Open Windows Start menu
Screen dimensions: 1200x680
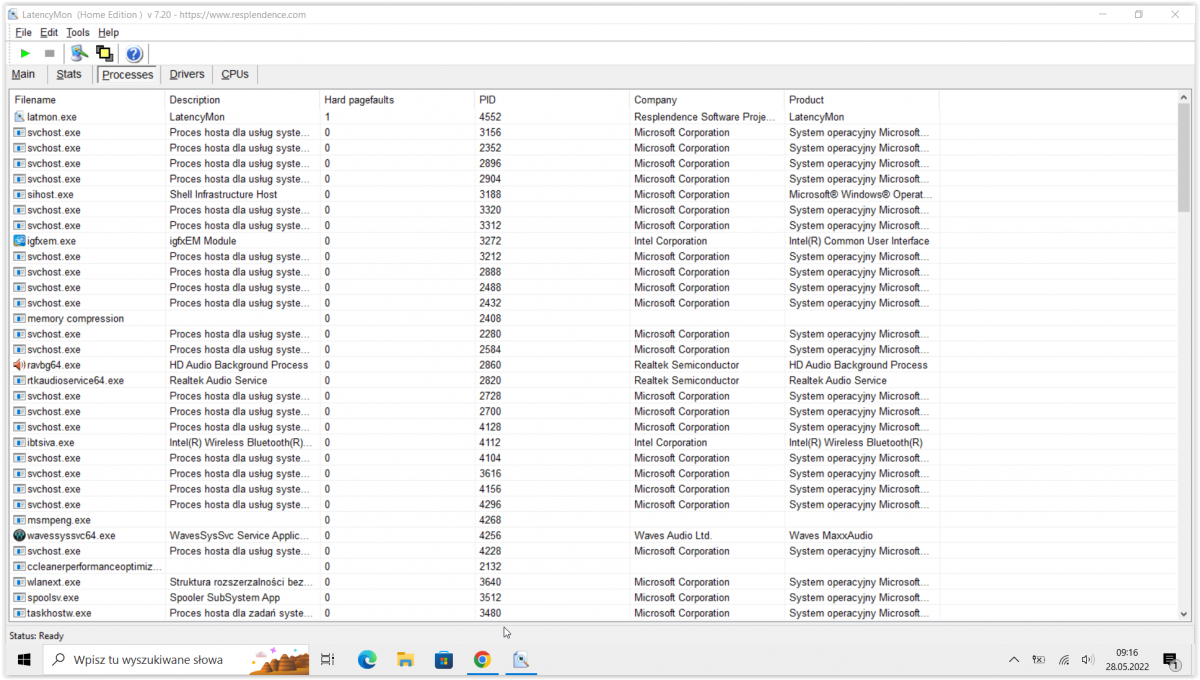click(x=23, y=660)
